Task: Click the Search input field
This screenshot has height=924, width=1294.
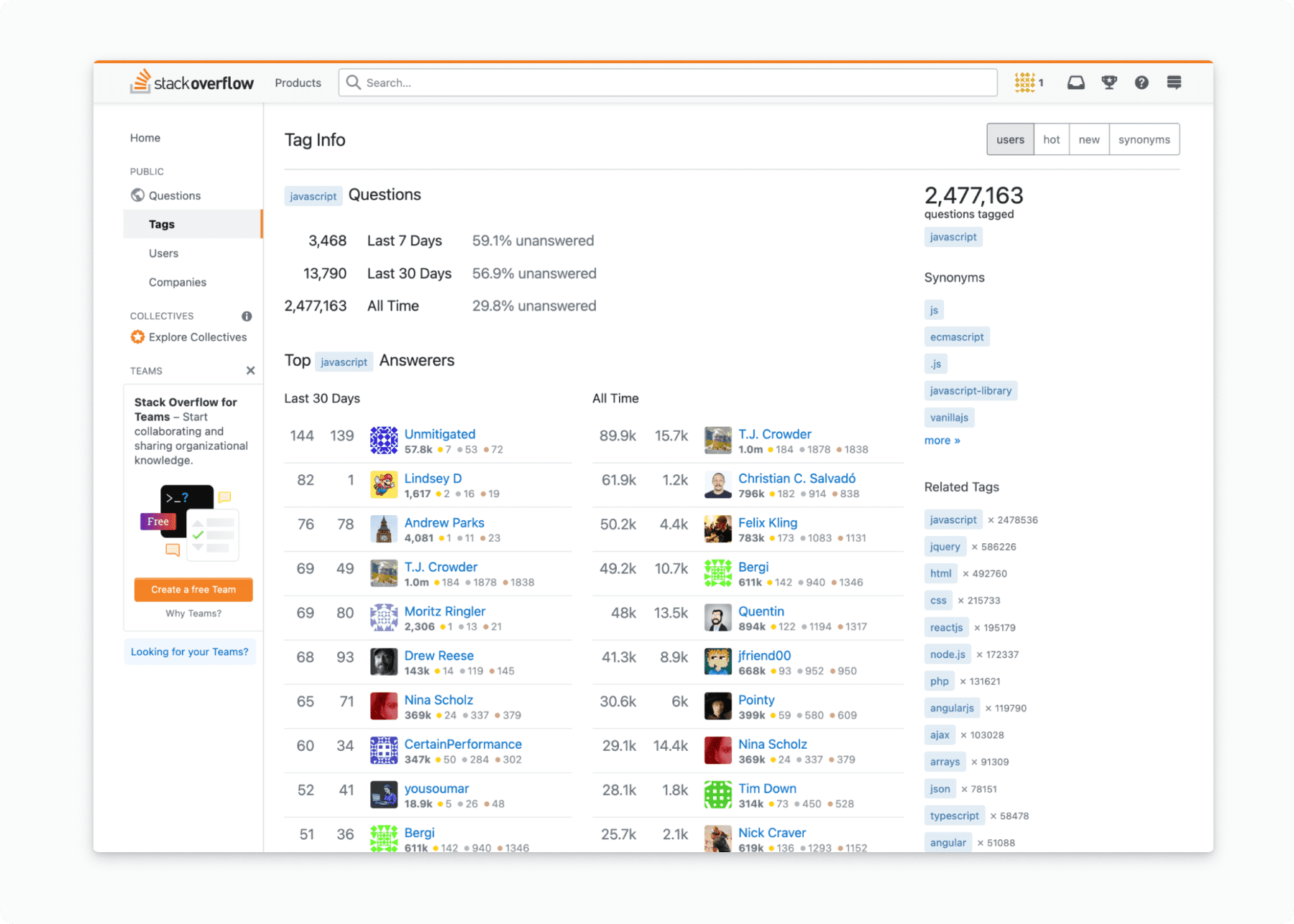Action: click(668, 83)
